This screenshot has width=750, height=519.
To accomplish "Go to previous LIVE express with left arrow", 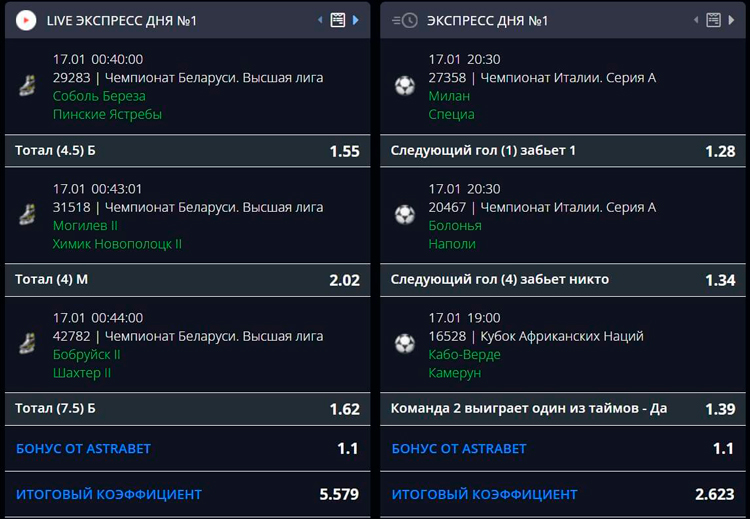I will pyautogui.click(x=320, y=20).
